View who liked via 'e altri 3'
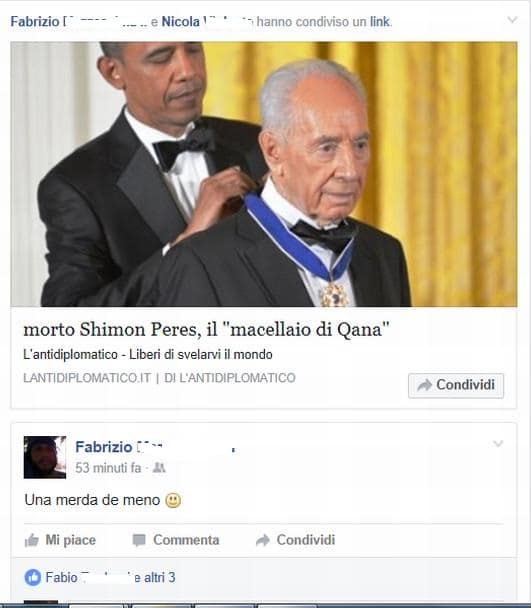This screenshot has width=531, height=608. [155, 577]
